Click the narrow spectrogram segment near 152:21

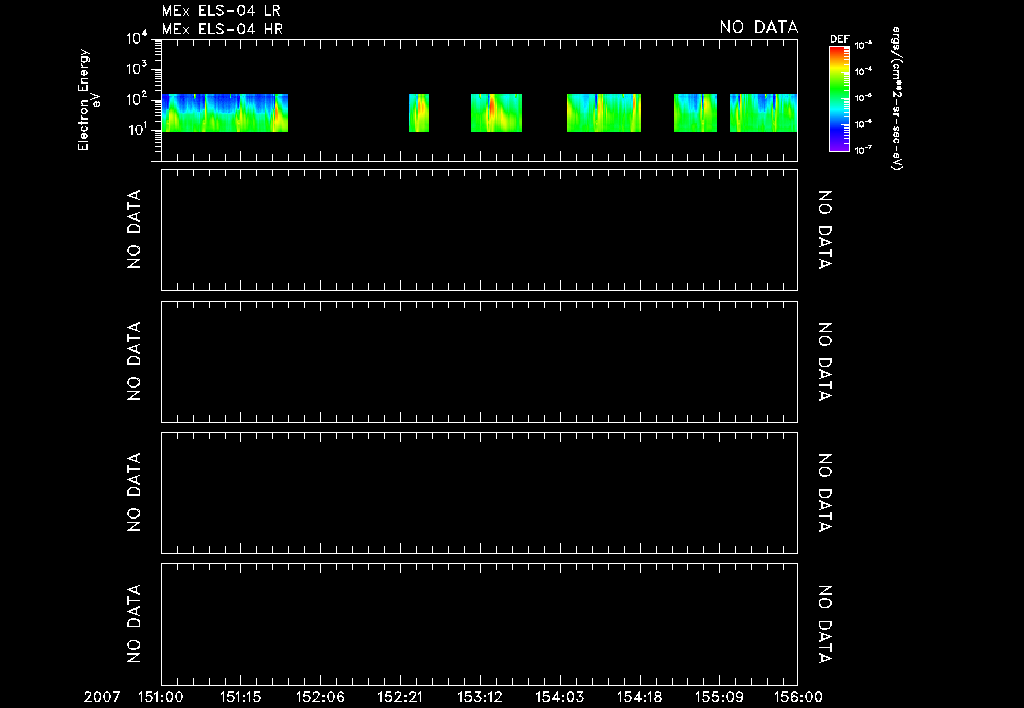tap(419, 113)
